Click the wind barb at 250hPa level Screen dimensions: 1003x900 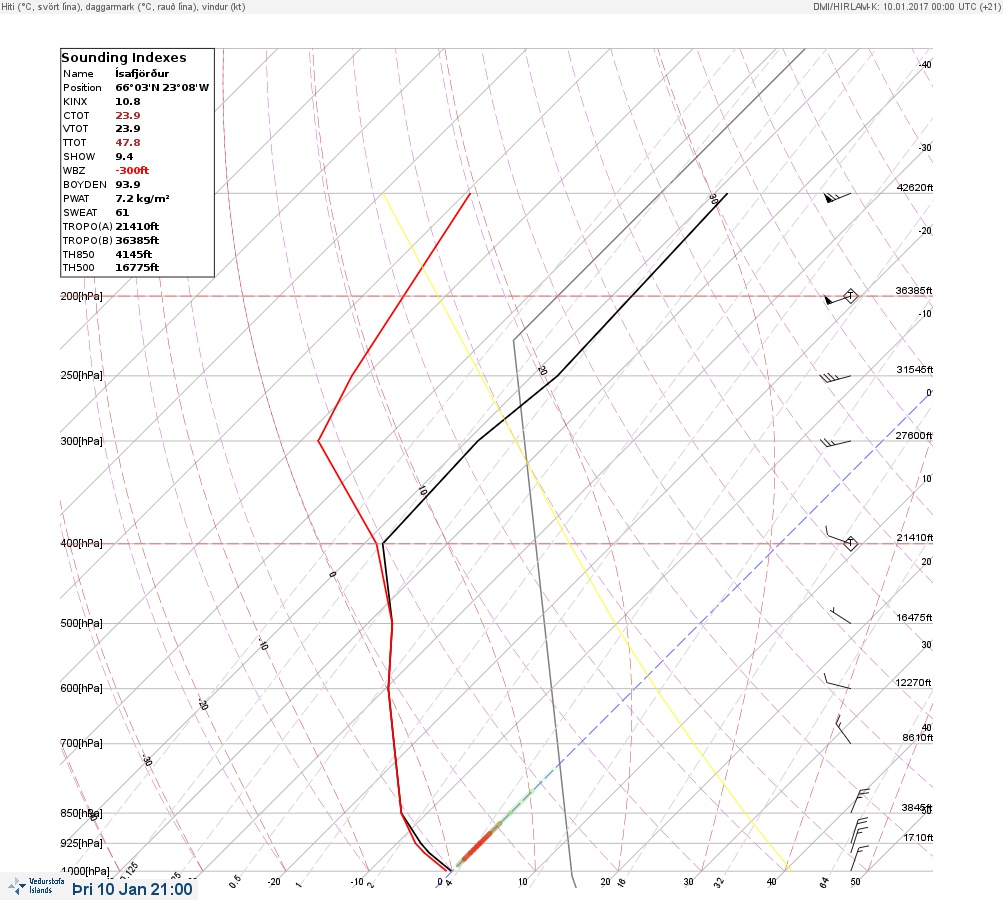pyautogui.click(x=835, y=377)
